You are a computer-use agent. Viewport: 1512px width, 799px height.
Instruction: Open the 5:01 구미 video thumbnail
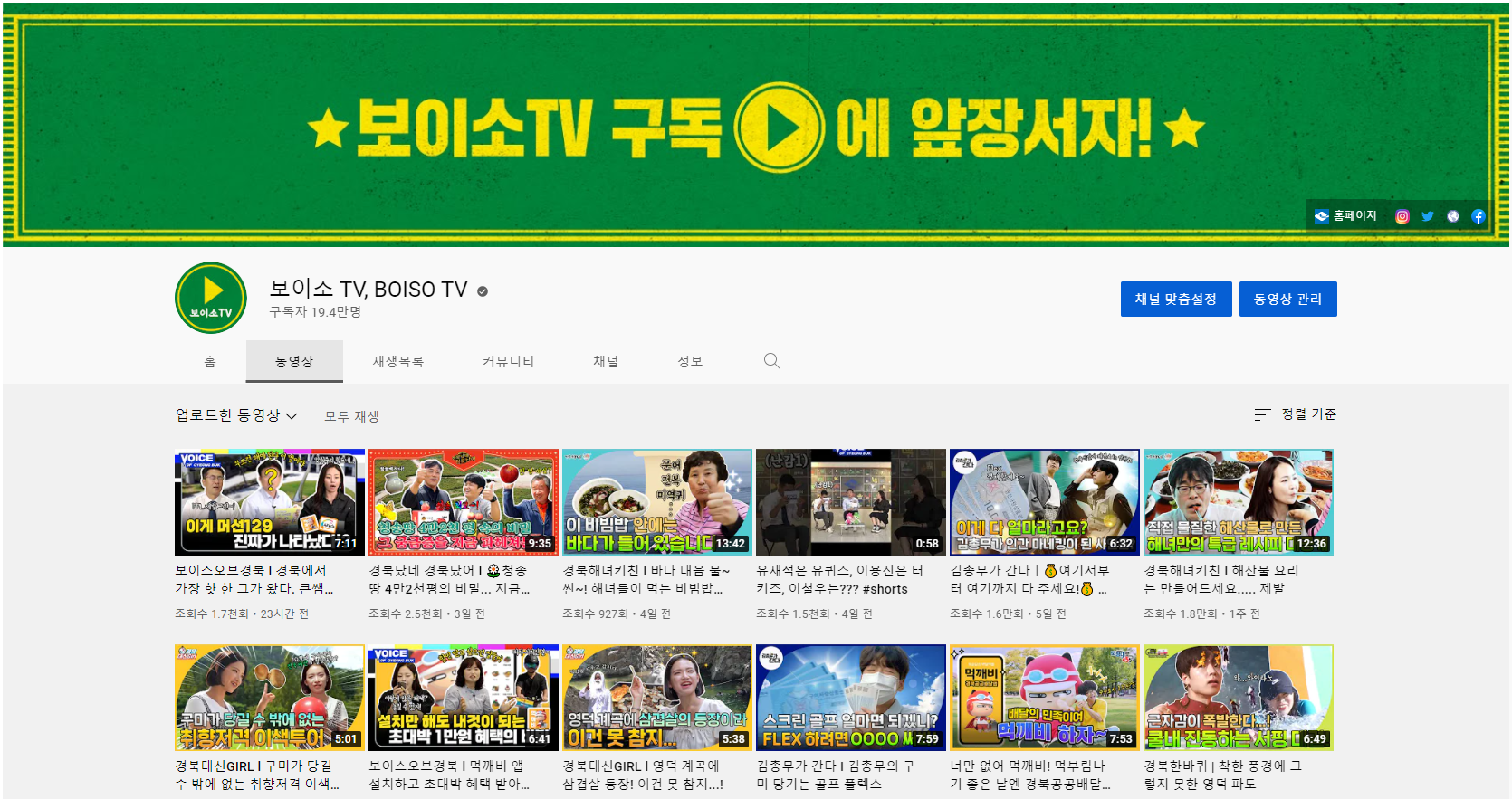pyautogui.click(x=270, y=698)
